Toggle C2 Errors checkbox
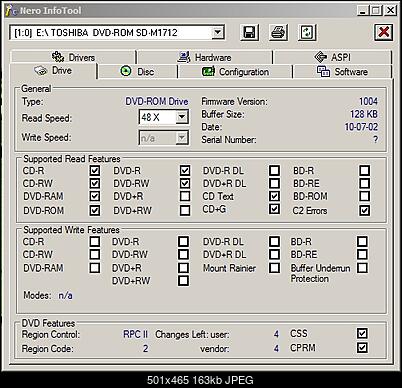Image resolution: width=402 pixels, height=388 pixels. 365,210
